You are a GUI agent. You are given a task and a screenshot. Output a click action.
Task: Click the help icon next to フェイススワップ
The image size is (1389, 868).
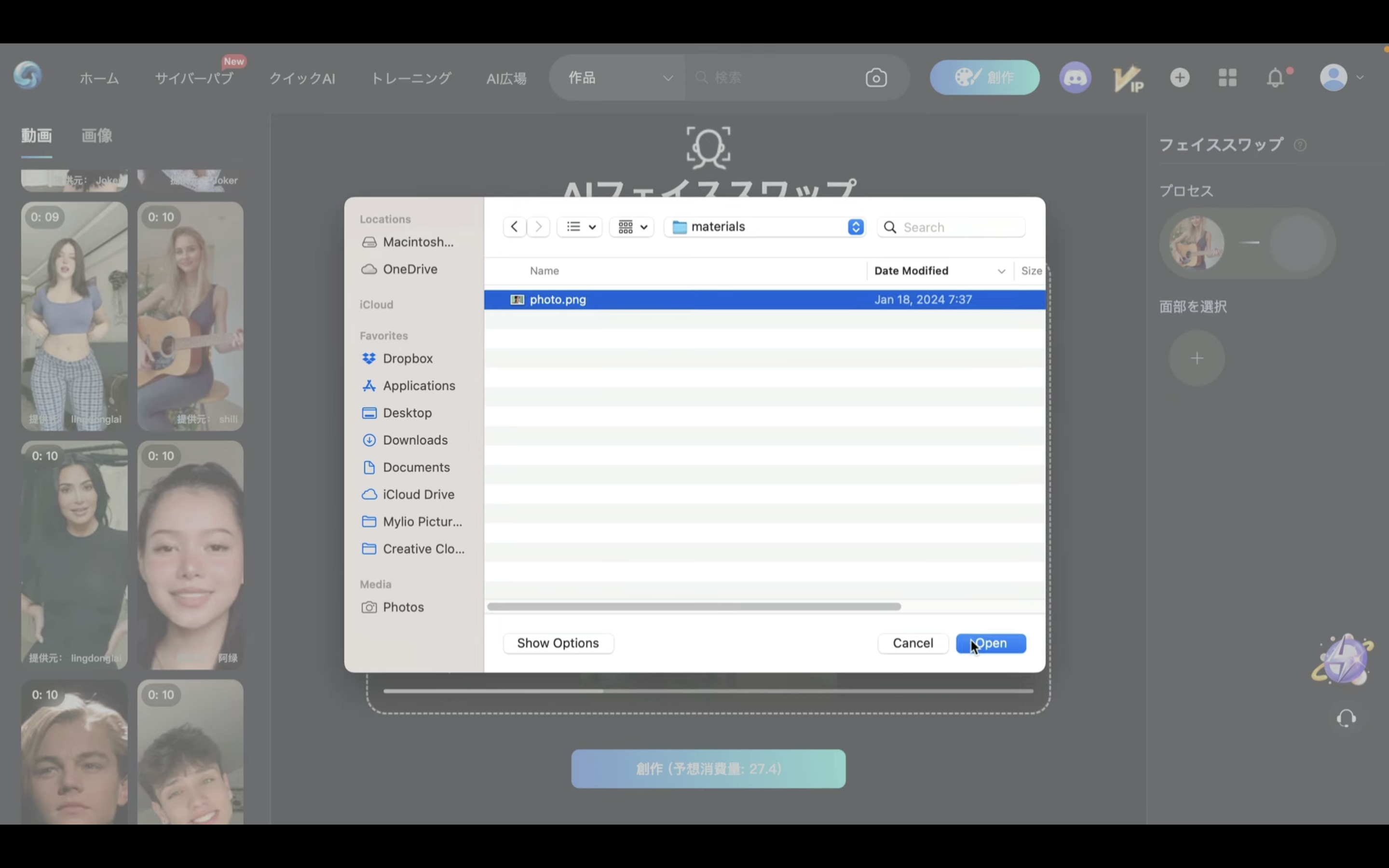1300,145
